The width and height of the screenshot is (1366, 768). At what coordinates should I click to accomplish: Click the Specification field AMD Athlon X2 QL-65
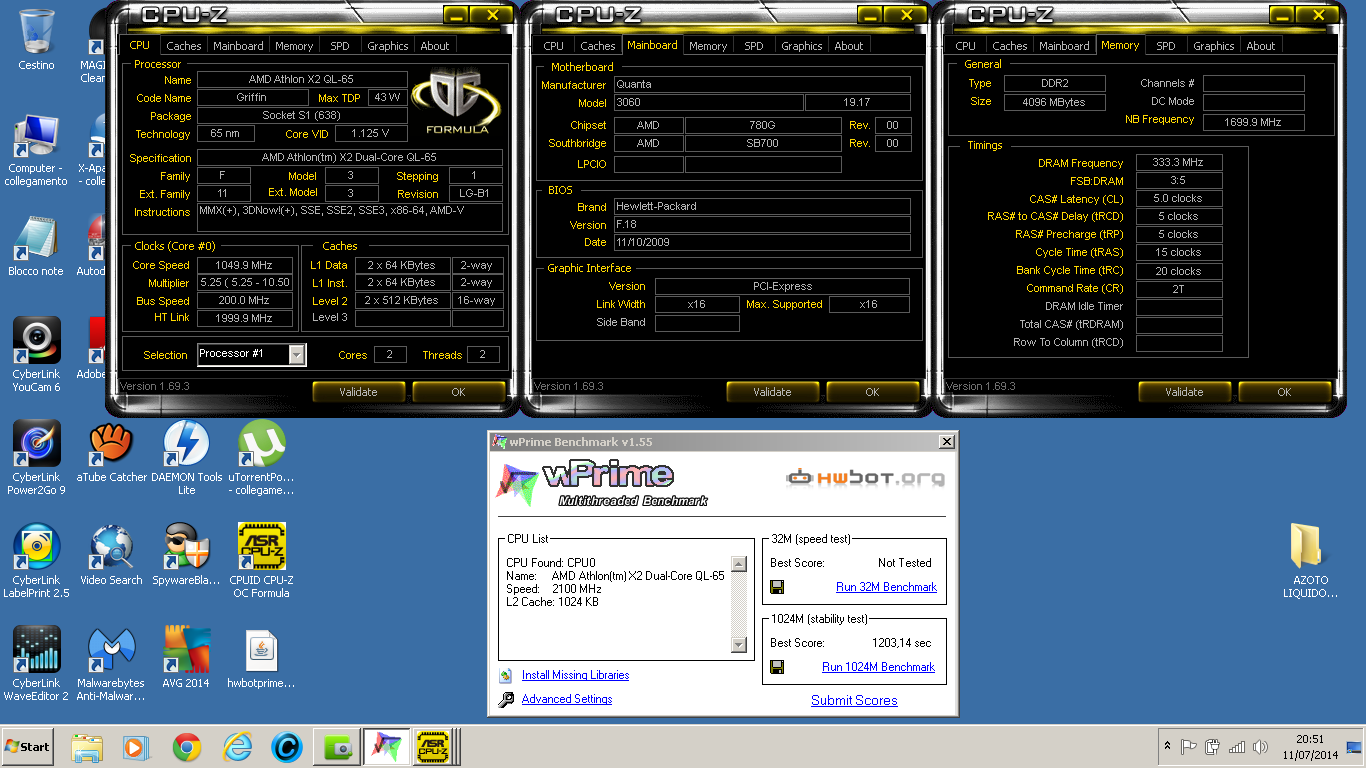click(350, 158)
